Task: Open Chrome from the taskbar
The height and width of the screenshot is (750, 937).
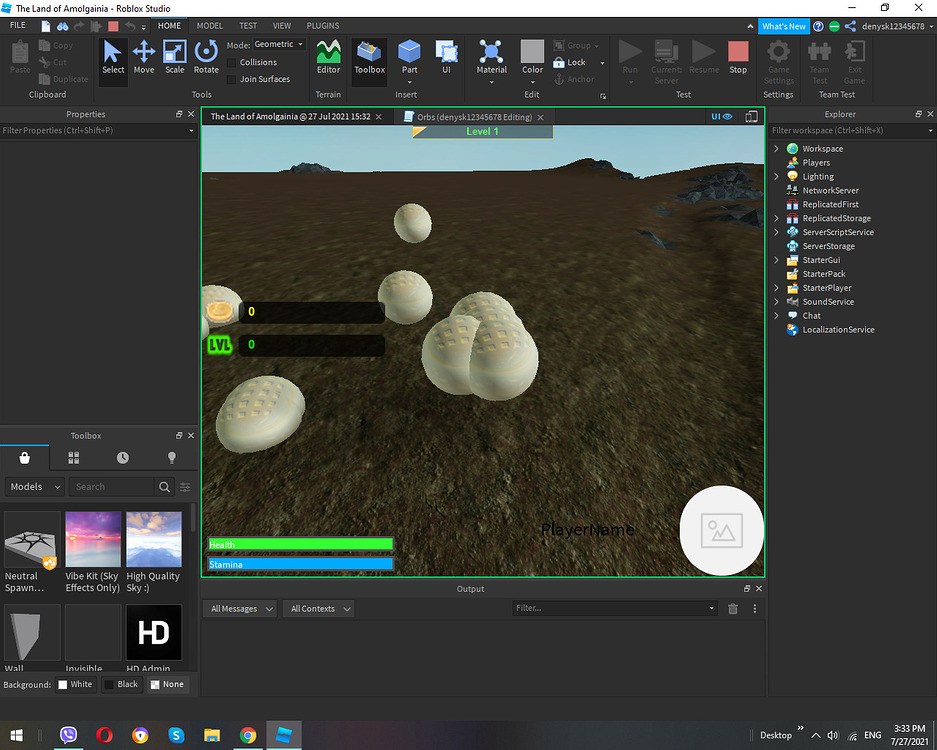Action: [x=247, y=735]
